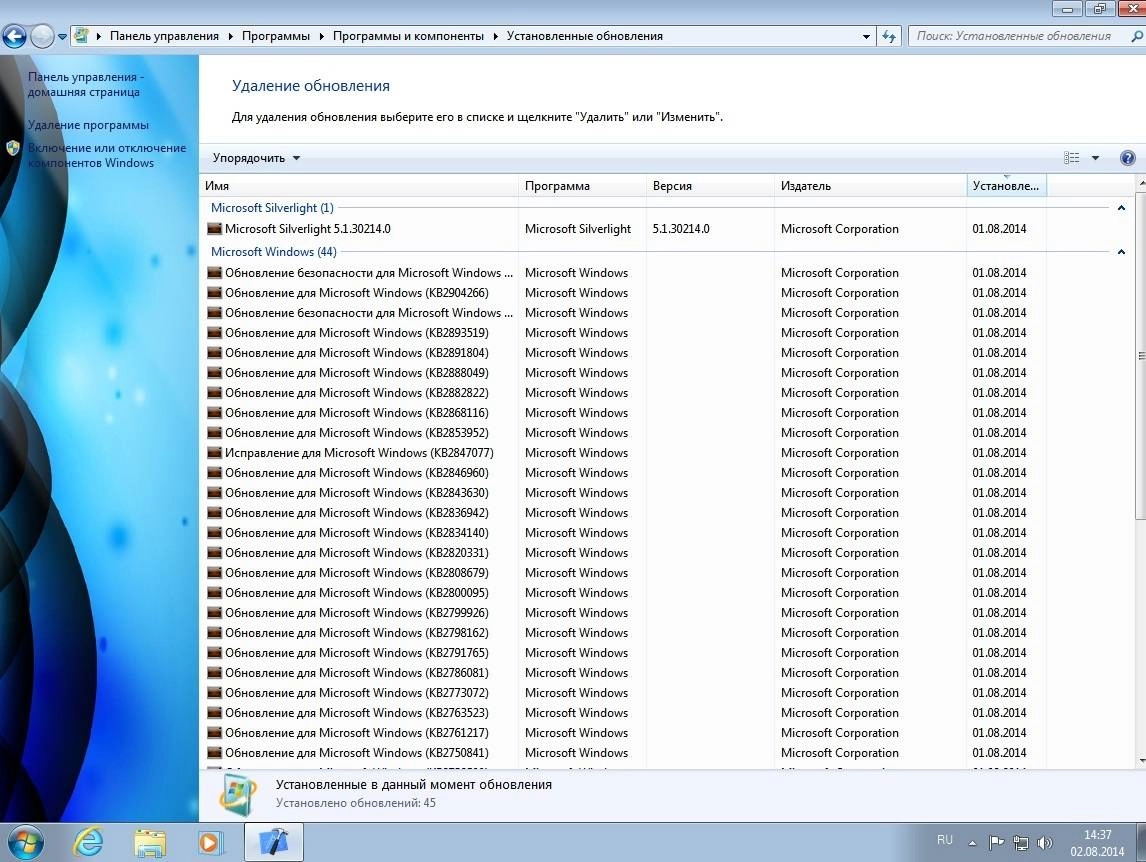Open Windows components on/off link
This screenshot has height=862, width=1146.
tap(107, 155)
